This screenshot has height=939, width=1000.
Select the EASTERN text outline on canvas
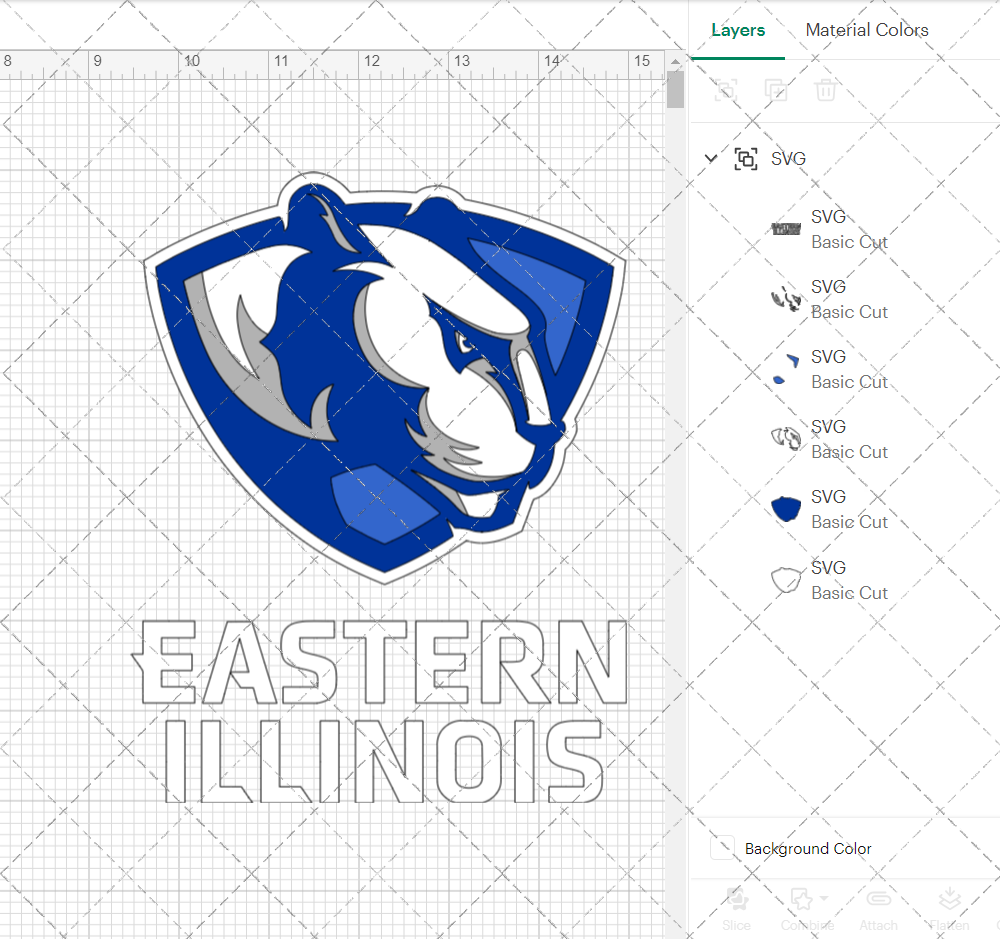pyautogui.click(x=380, y=662)
